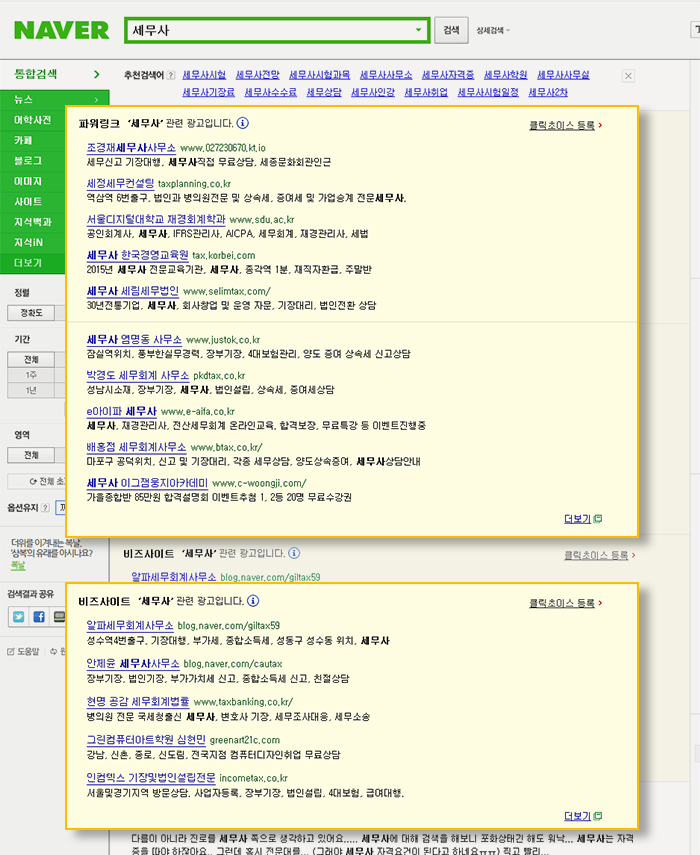Select 전체 under the 기간 filter
700x855 pixels.
31,360
